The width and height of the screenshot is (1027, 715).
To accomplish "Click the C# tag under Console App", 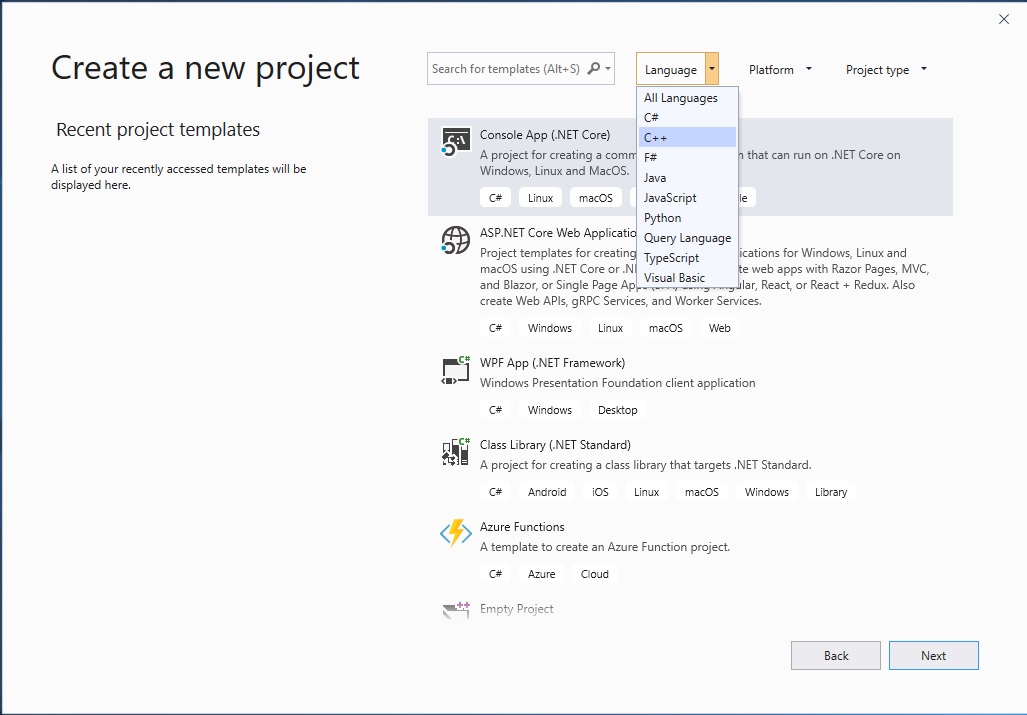I will tap(495, 198).
